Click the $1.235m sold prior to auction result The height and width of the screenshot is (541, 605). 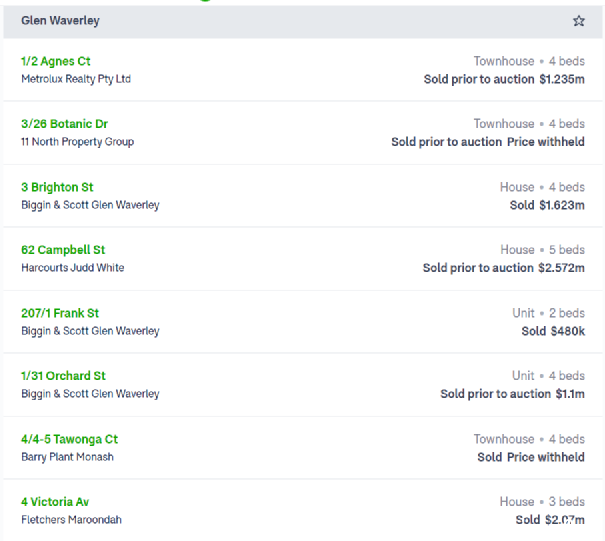pos(504,79)
